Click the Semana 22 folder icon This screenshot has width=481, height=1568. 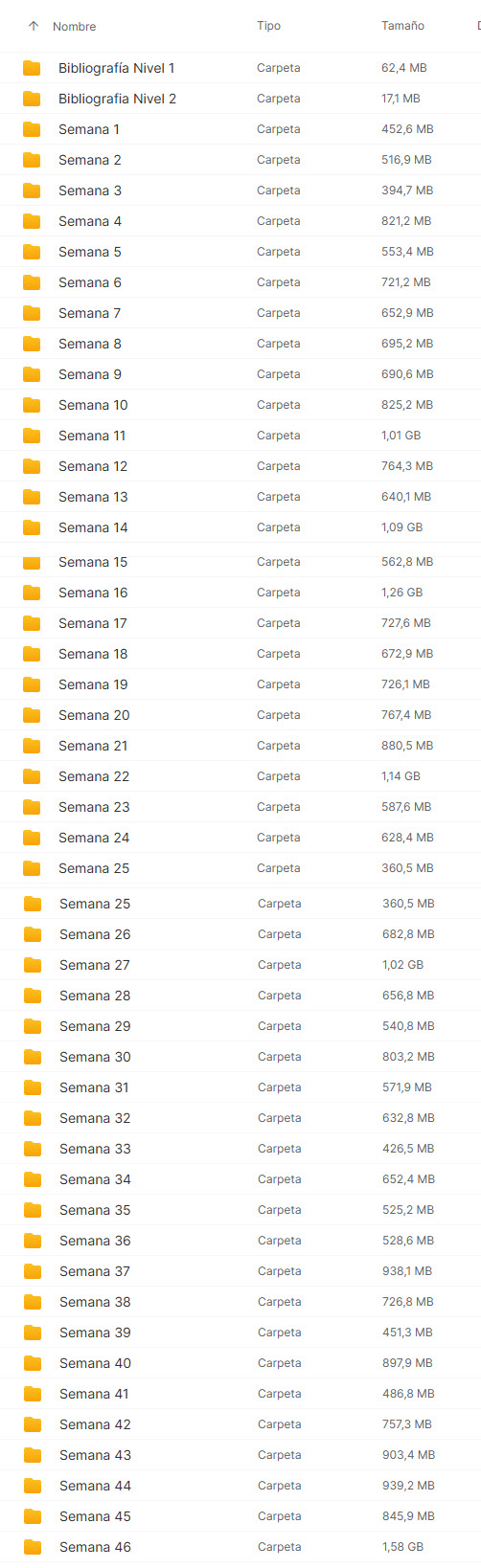click(x=32, y=776)
